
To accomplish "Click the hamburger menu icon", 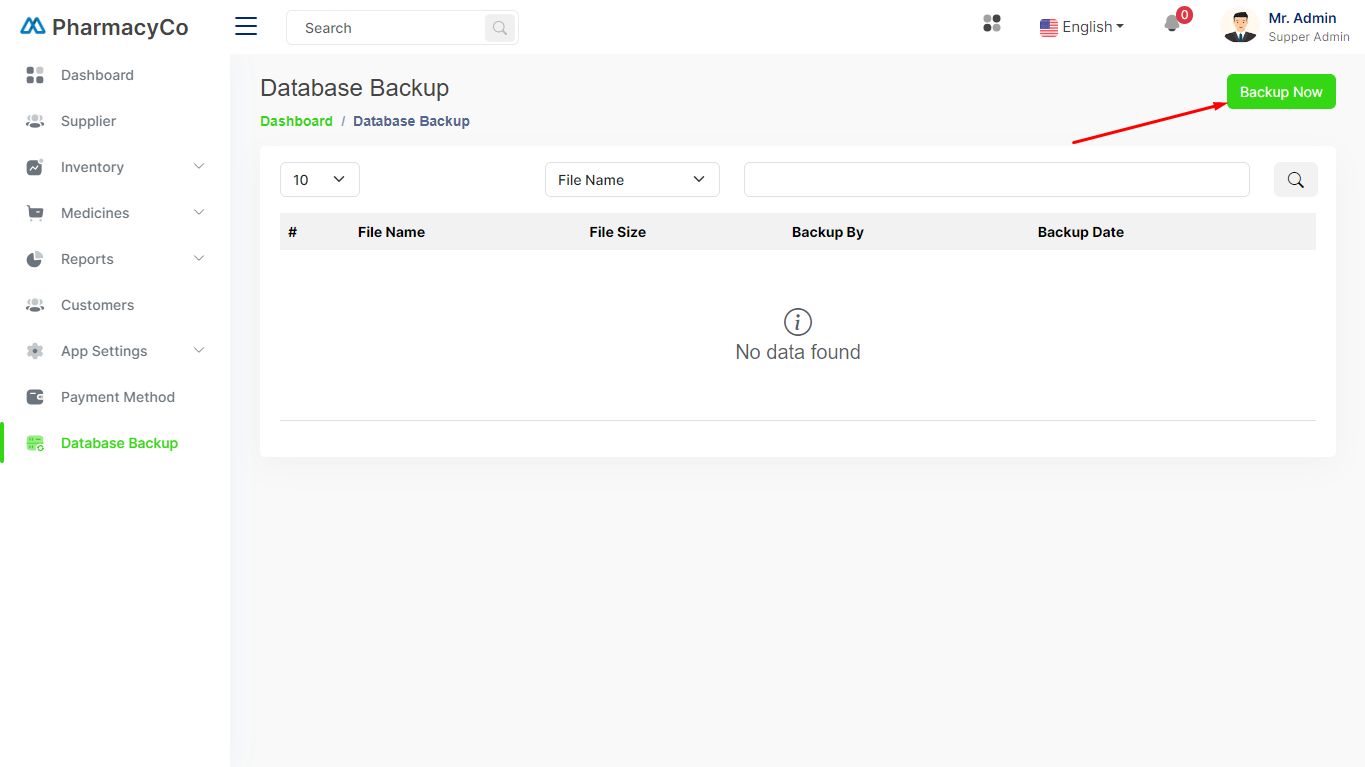I will pyautogui.click(x=246, y=27).
